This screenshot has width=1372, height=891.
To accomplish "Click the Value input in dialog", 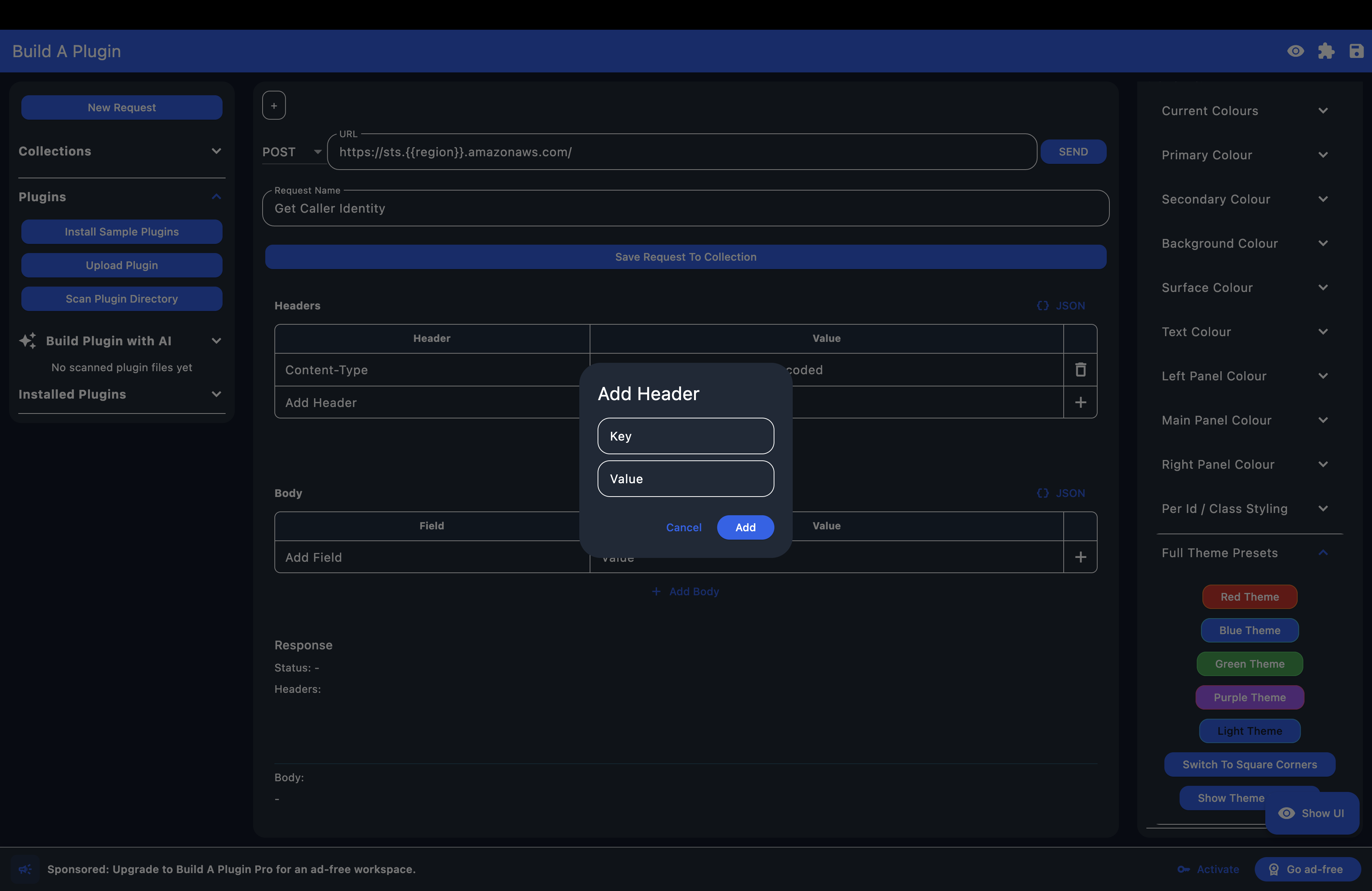I will (685, 478).
